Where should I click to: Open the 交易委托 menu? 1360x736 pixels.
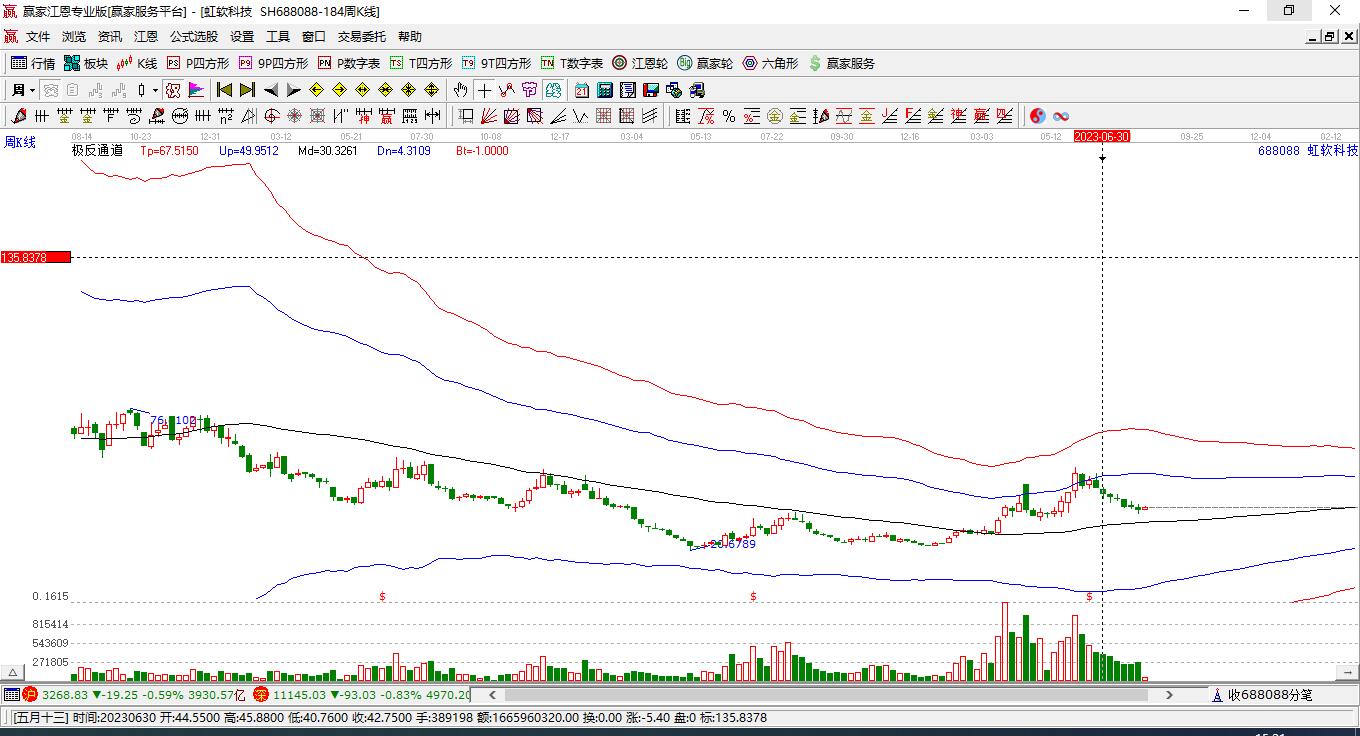tap(361, 36)
